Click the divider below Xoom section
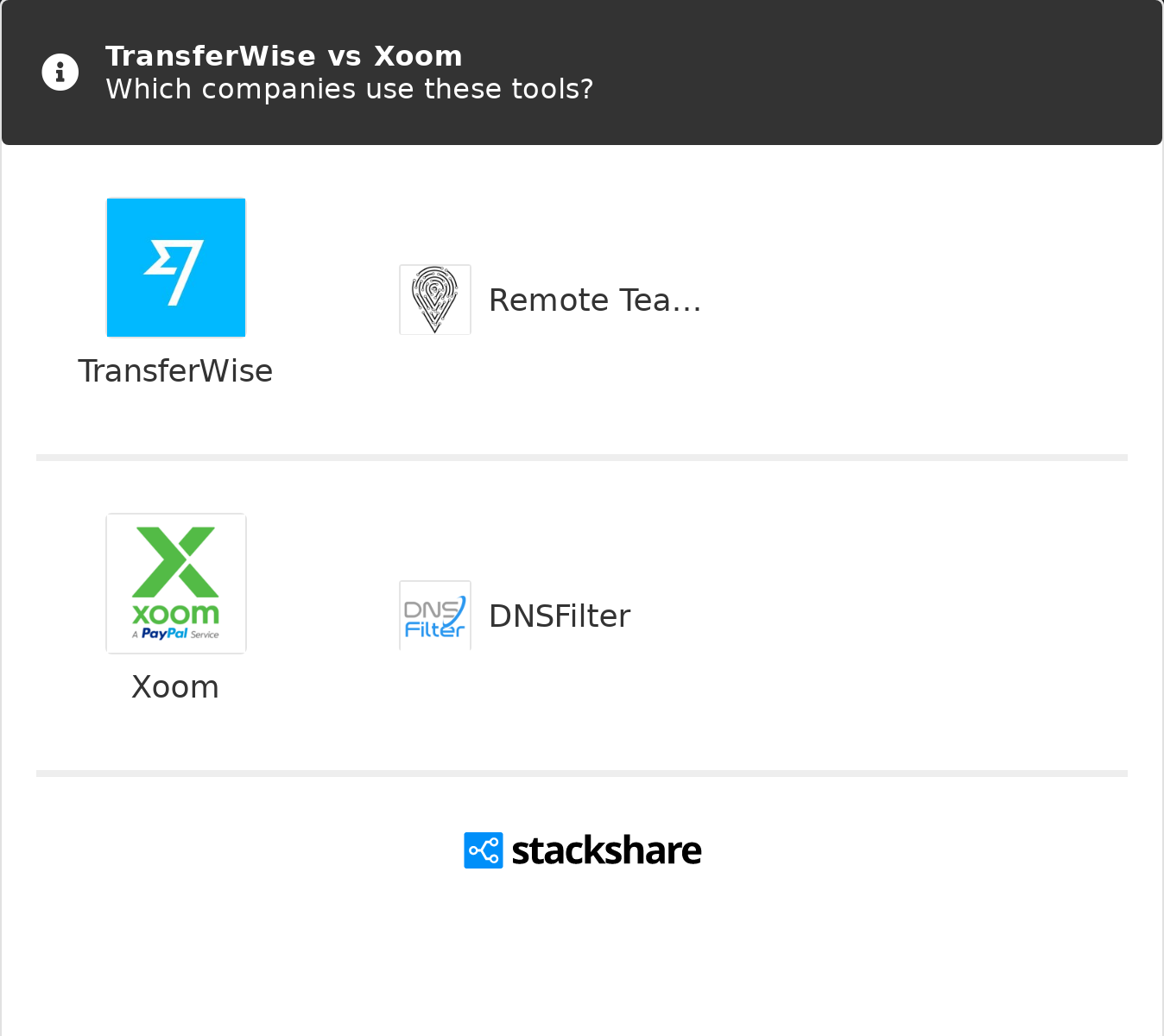Image resolution: width=1164 pixels, height=1036 pixels. (582, 774)
